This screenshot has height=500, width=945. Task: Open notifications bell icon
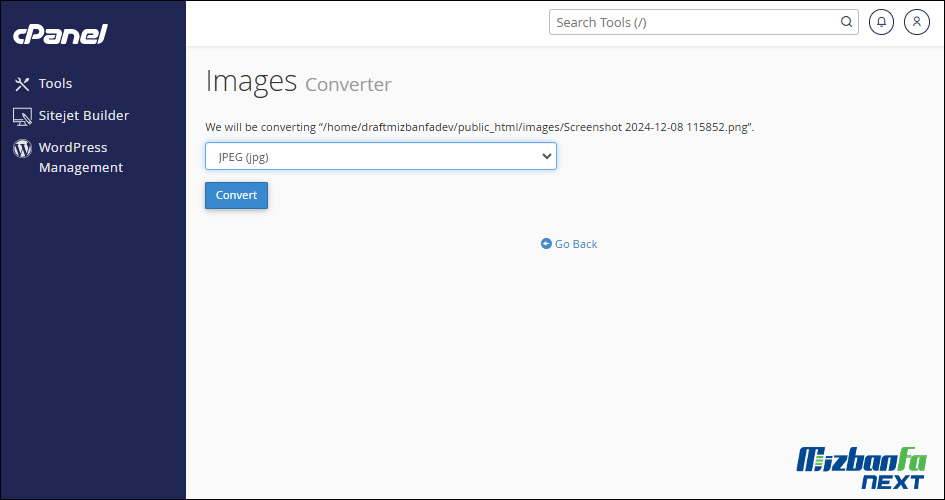[881, 22]
